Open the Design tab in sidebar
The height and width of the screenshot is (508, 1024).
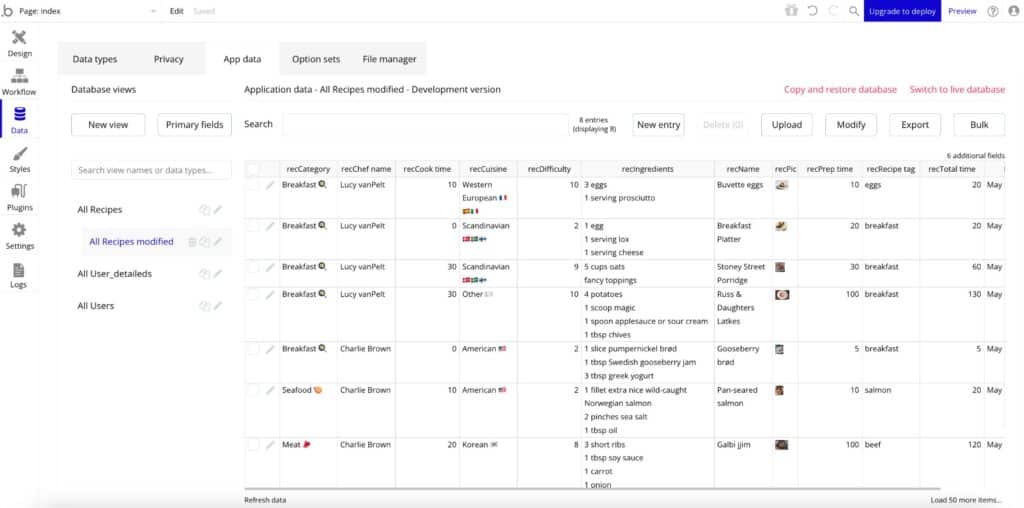coord(19,43)
